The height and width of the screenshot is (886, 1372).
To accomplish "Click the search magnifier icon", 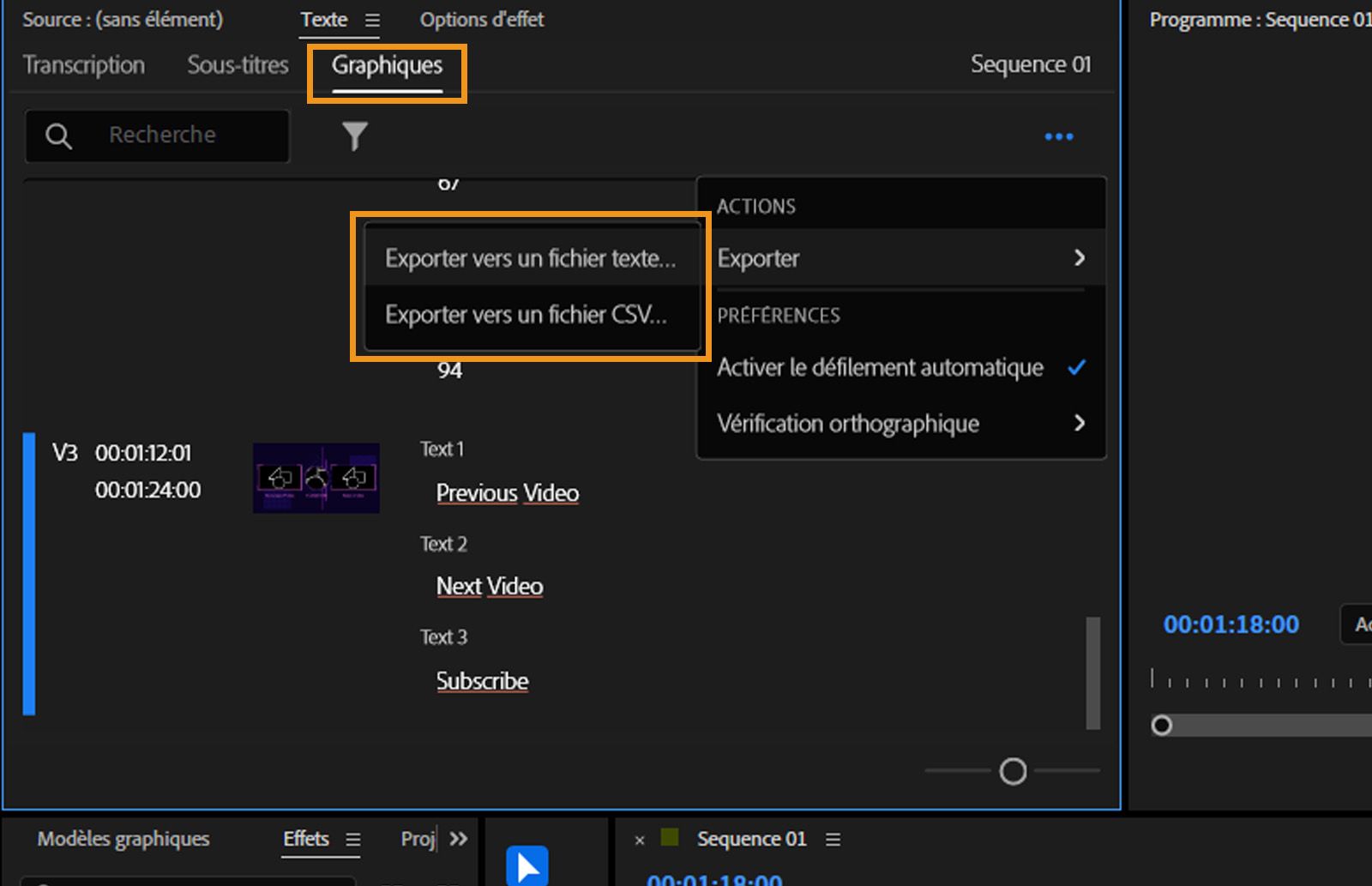I will (58, 136).
